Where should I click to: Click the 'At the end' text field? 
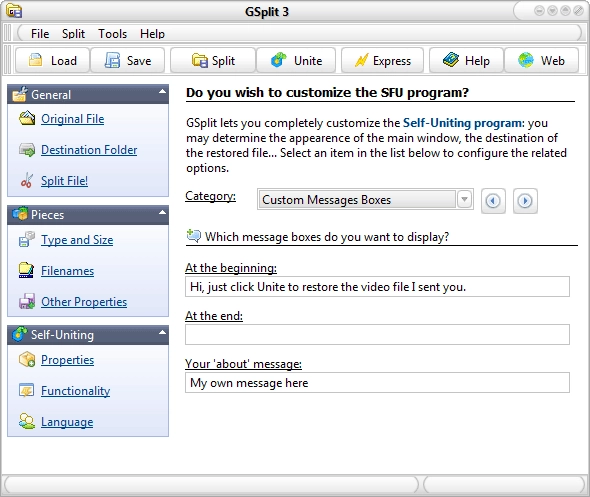click(x=377, y=334)
